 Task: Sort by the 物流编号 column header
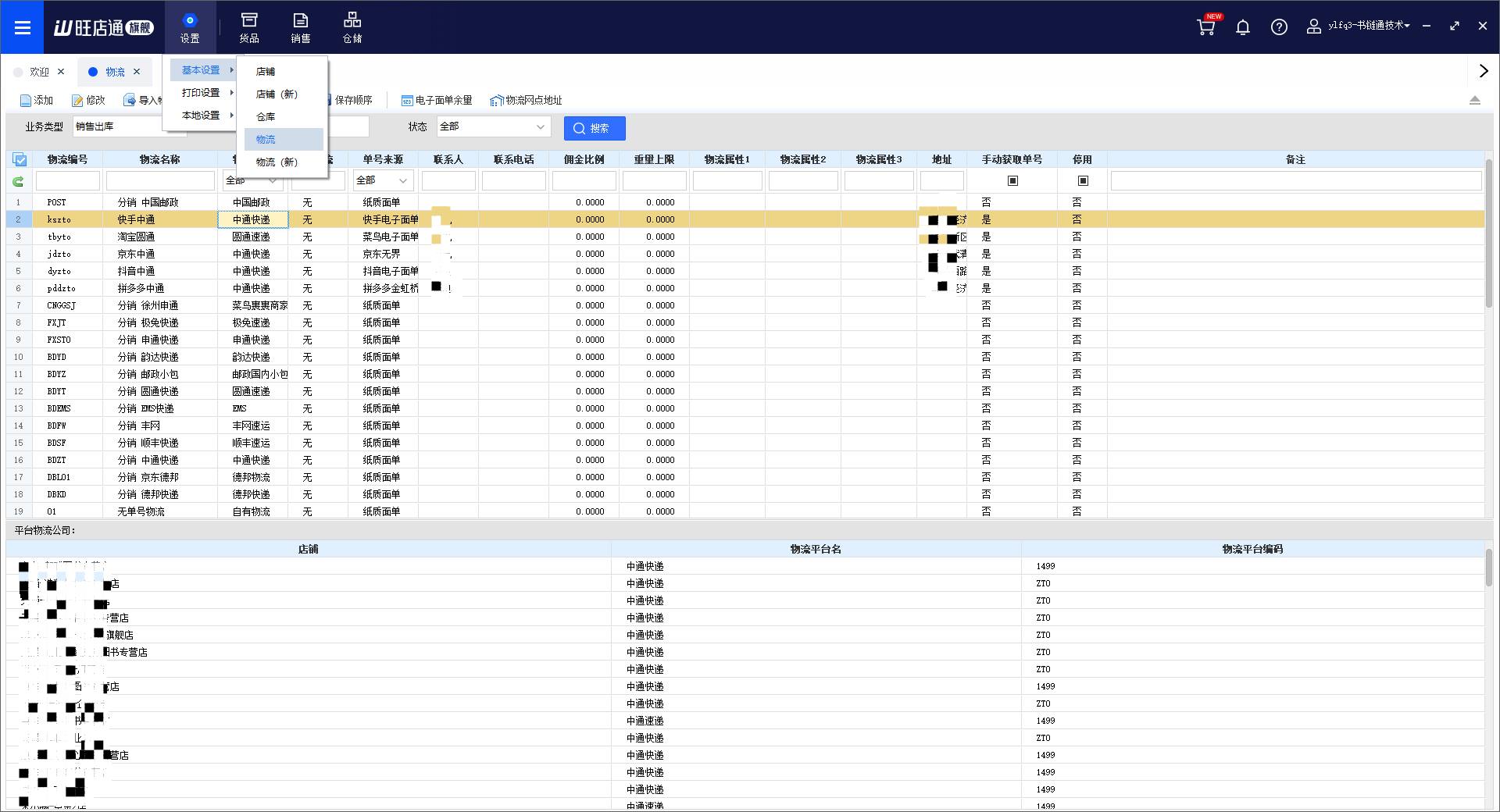(67, 159)
